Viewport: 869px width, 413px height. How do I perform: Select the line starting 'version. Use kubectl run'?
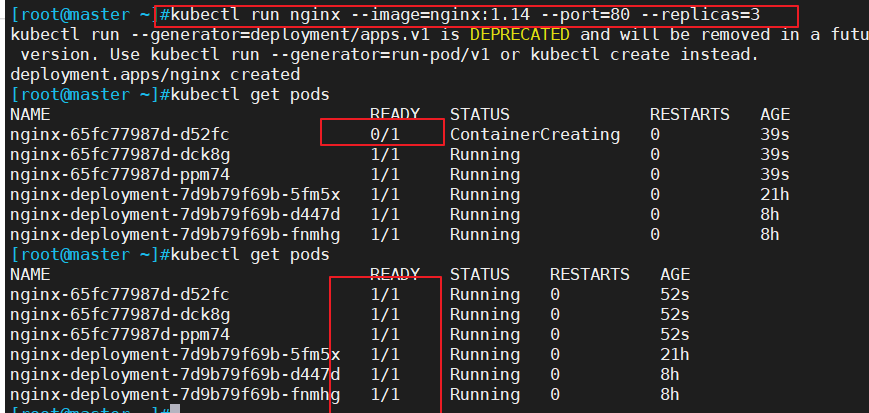coord(389,54)
